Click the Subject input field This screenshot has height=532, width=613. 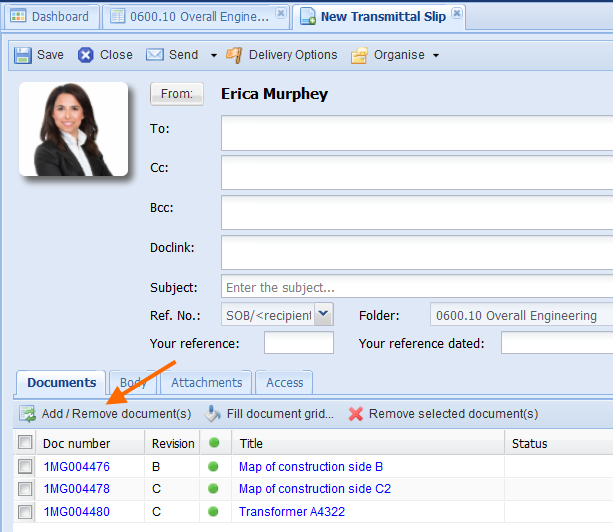[417, 287]
